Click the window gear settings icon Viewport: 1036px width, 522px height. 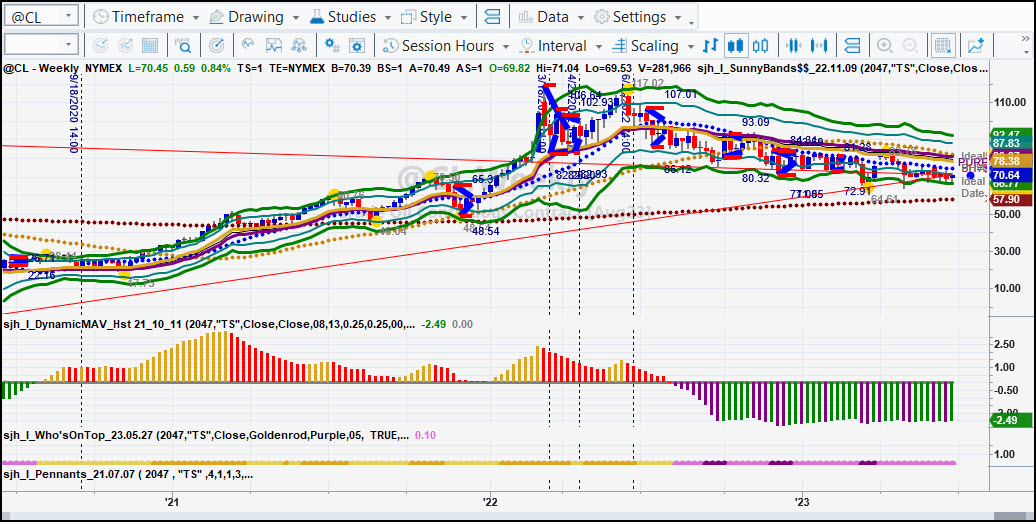(357, 46)
